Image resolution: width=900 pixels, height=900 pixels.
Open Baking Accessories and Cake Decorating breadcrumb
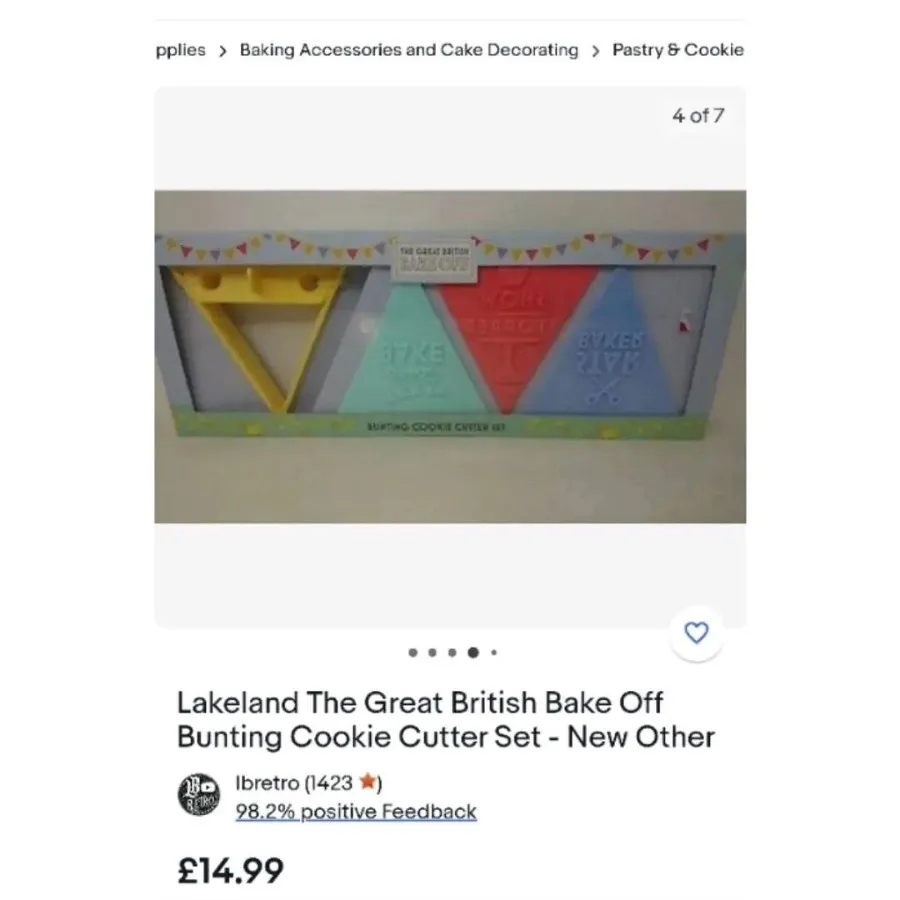click(409, 50)
